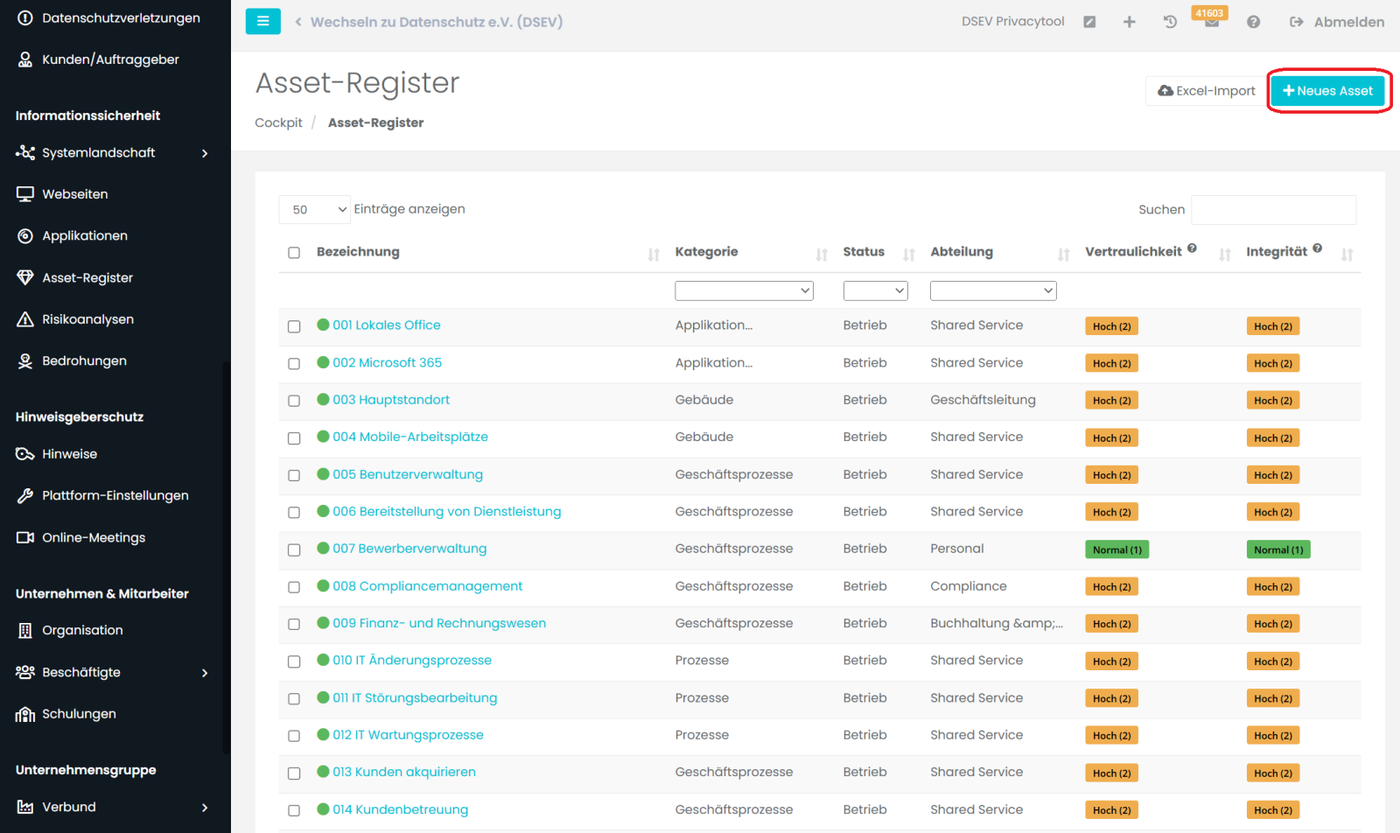Open the entries-per-page dropdown showing 50
1400x833 pixels.
click(x=315, y=210)
